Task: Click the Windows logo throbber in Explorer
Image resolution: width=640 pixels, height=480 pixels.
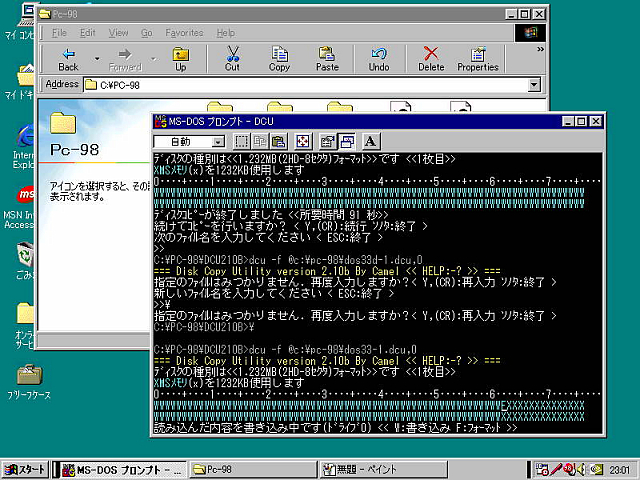Action: click(x=531, y=33)
